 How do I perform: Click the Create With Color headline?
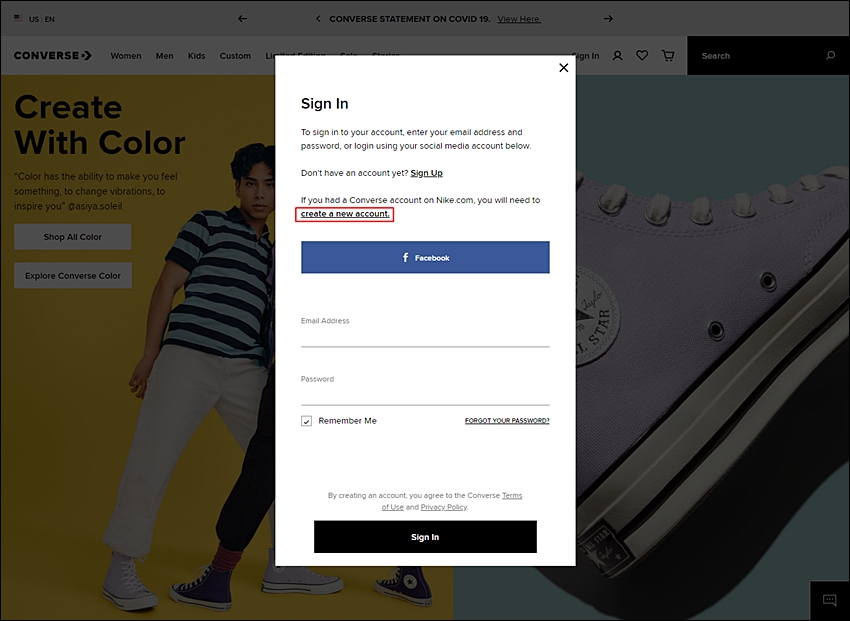(100, 125)
